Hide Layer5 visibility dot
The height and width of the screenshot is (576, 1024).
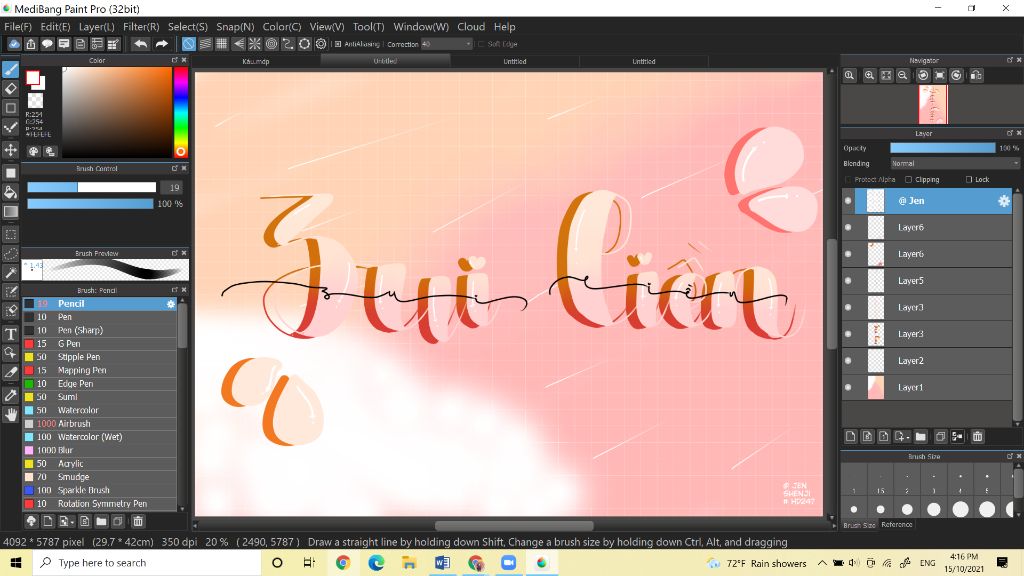[x=848, y=281]
